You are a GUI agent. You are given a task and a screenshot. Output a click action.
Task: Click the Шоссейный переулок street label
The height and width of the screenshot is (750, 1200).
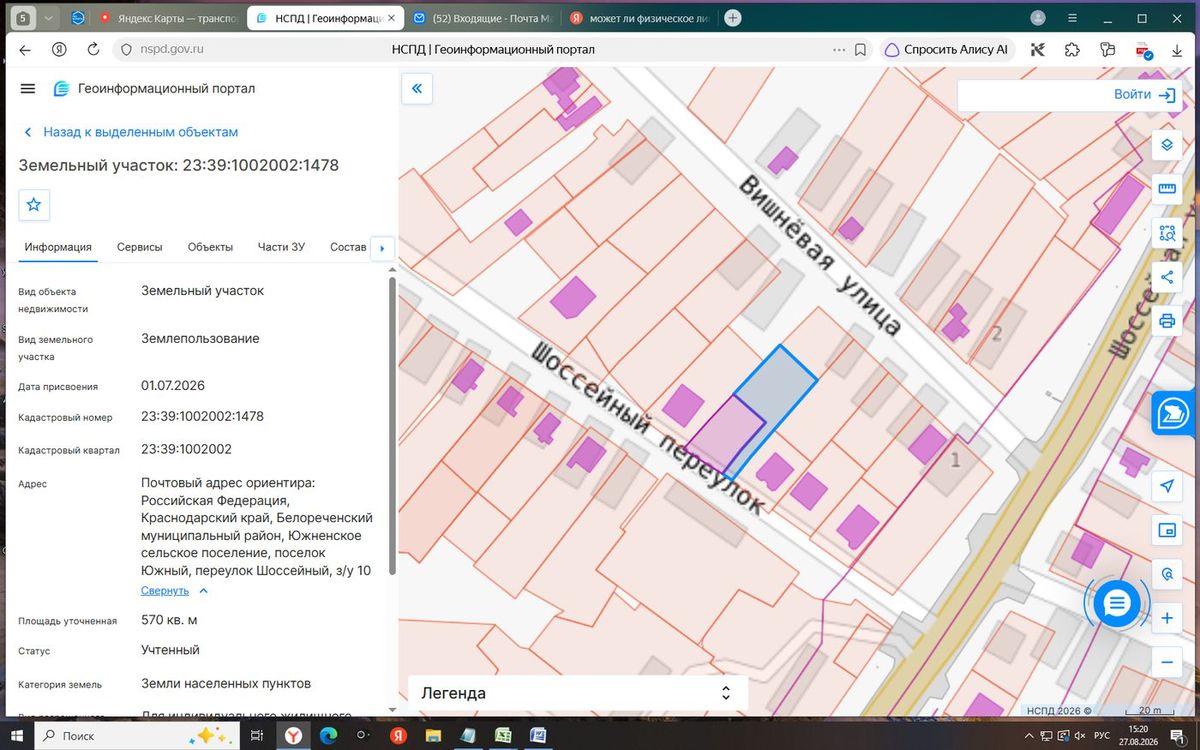[650, 430]
